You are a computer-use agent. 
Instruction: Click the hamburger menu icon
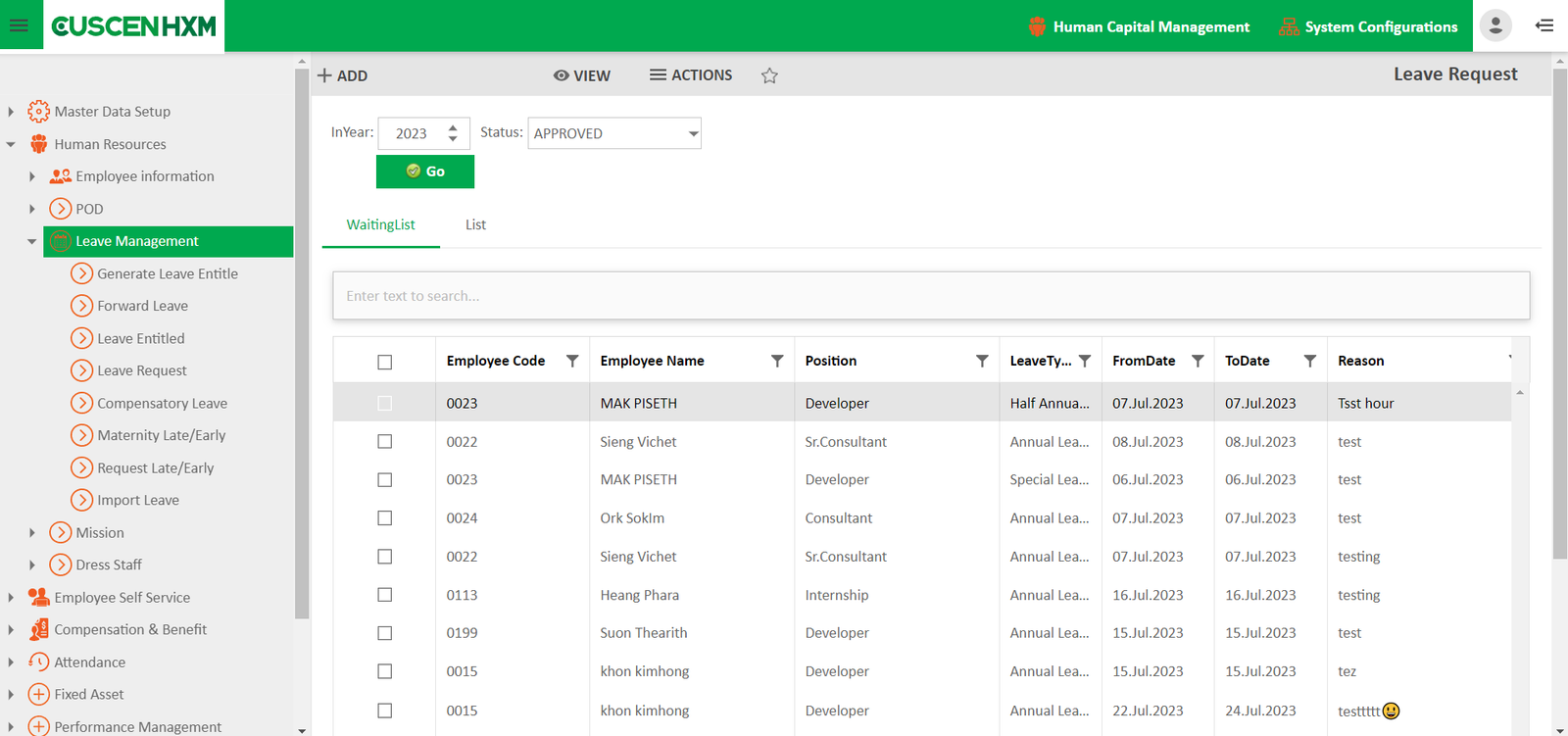pos(19,25)
